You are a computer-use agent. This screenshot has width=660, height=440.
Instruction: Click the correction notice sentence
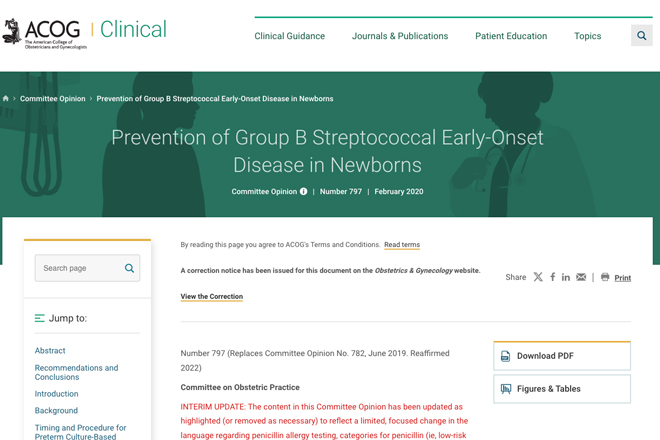pos(330,271)
